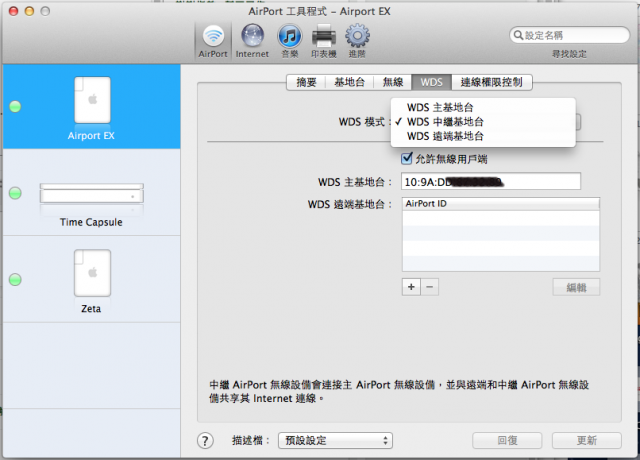Open the music (音樂) settings icon
The image size is (640, 460).
290,41
